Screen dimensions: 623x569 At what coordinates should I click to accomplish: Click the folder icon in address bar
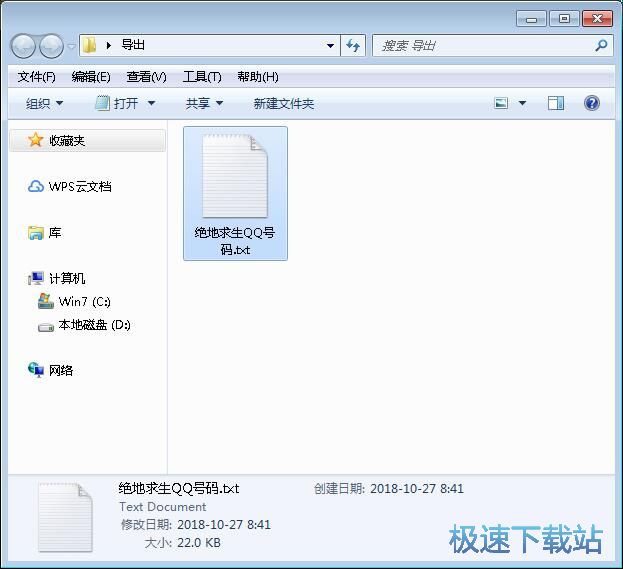point(89,45)
